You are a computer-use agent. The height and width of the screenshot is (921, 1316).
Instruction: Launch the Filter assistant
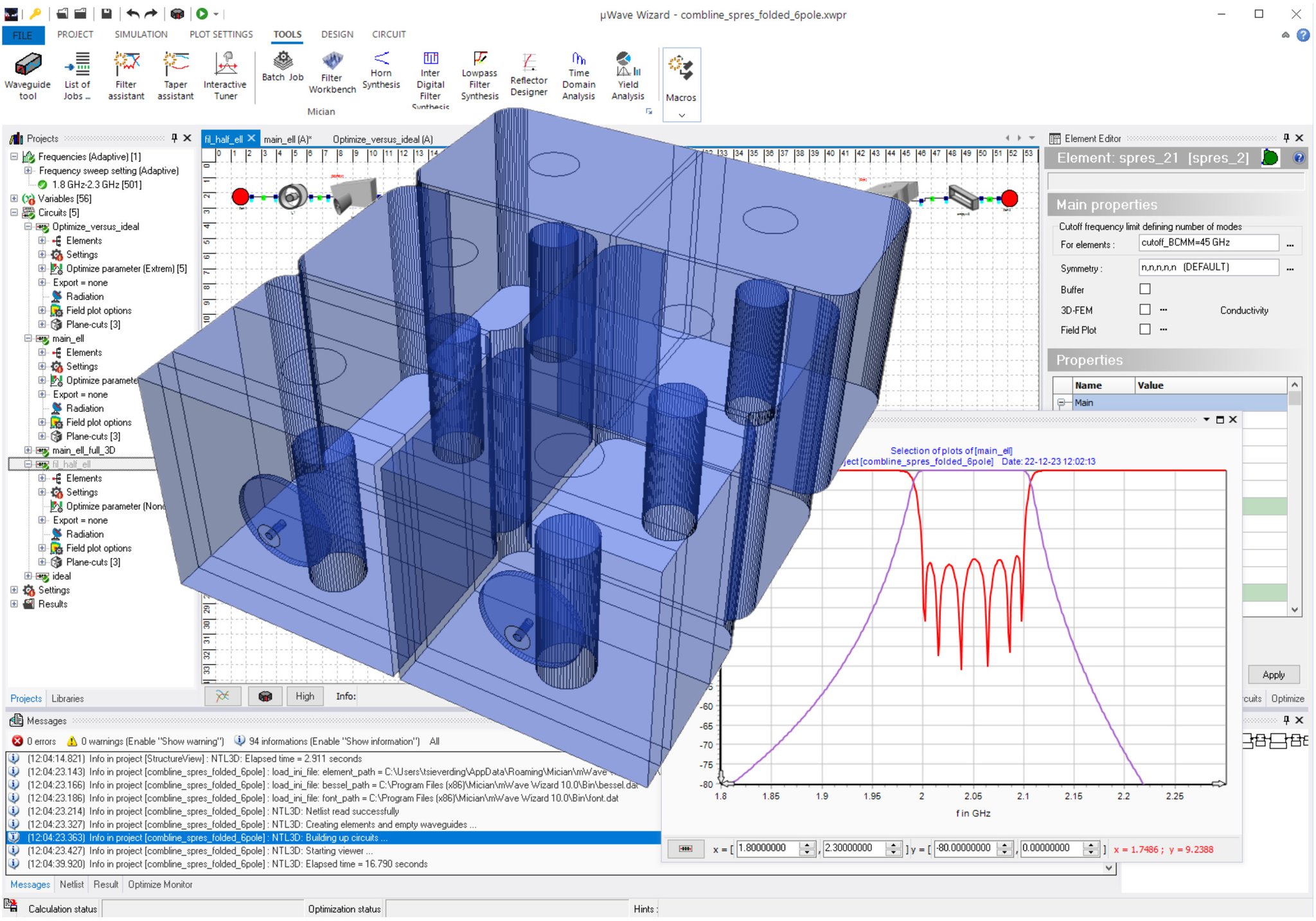click(126, 76)
